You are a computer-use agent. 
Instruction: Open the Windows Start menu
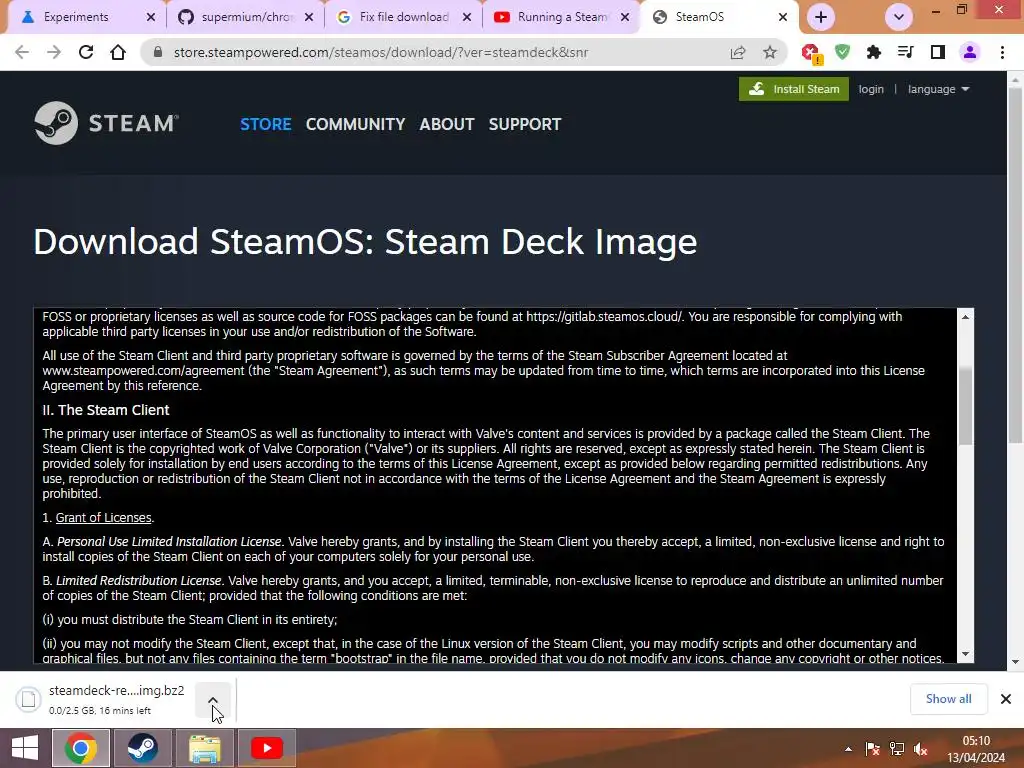click(x=25, y=748)
